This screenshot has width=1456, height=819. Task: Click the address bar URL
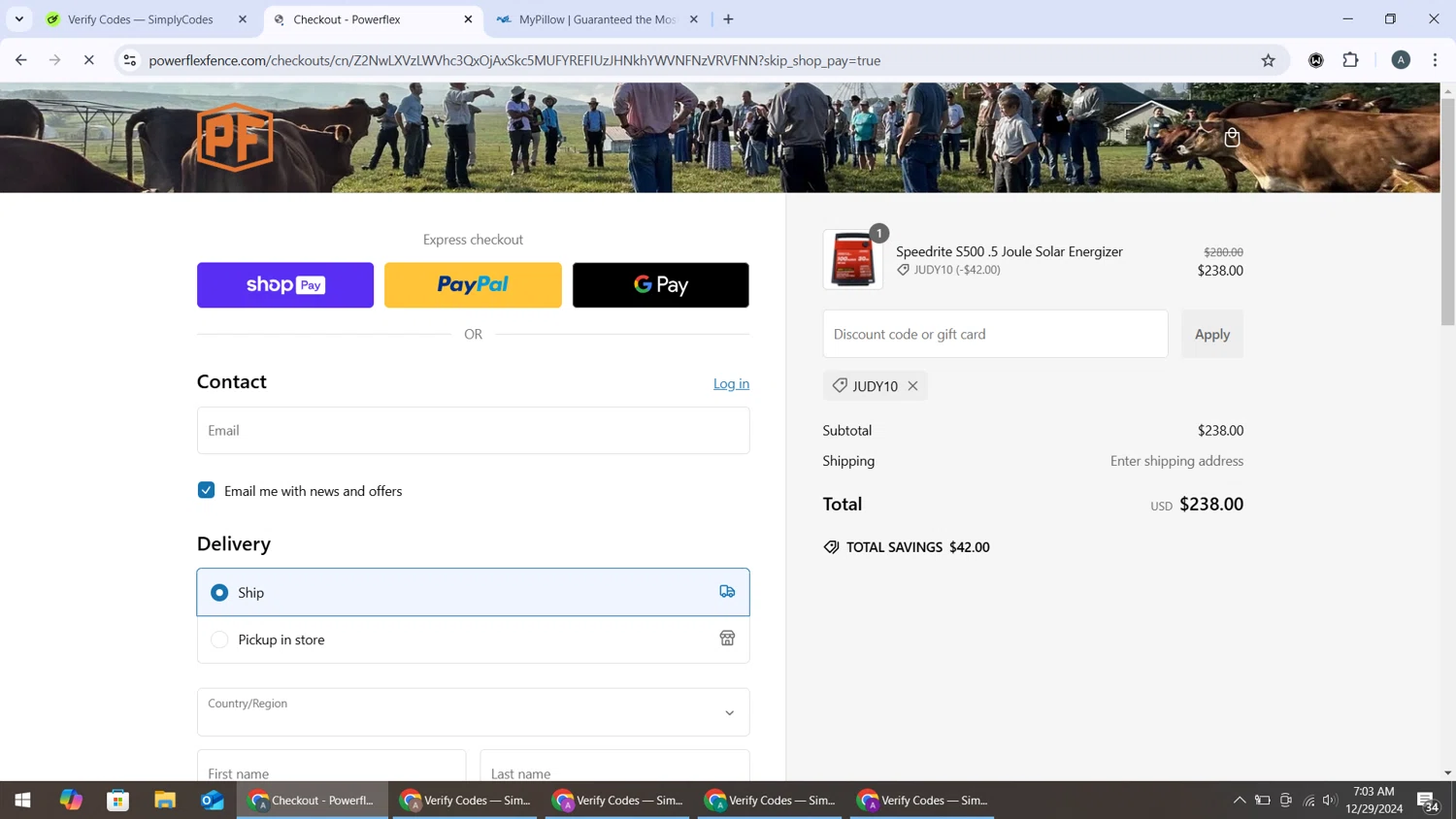coord(514,60)
